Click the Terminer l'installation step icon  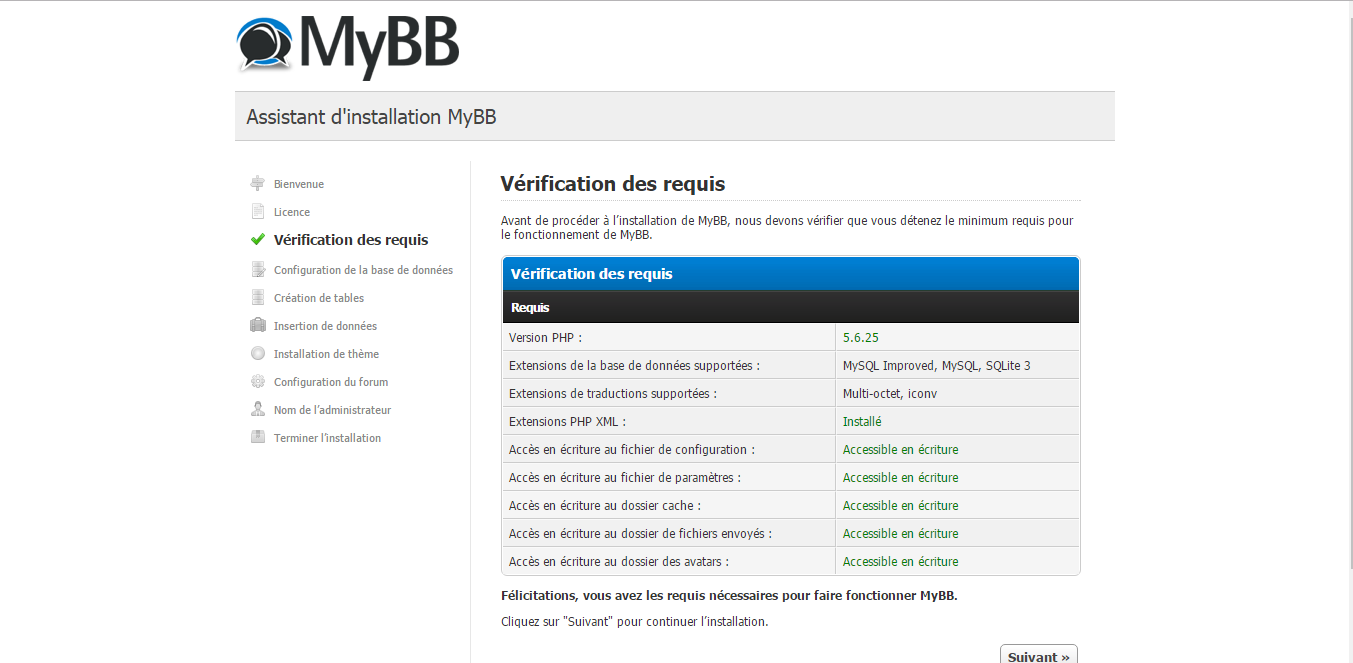coord(258,437)
